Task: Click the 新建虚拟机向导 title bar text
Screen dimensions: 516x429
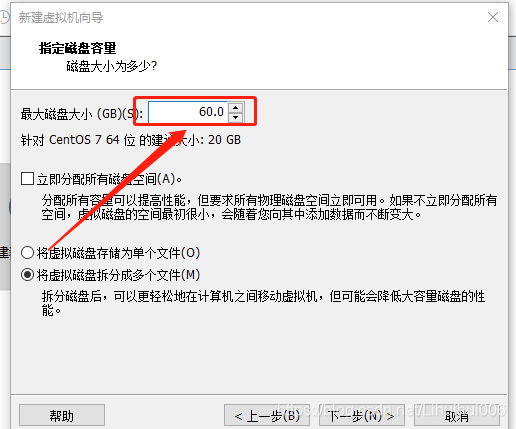Action: click(x=61, y=17)
